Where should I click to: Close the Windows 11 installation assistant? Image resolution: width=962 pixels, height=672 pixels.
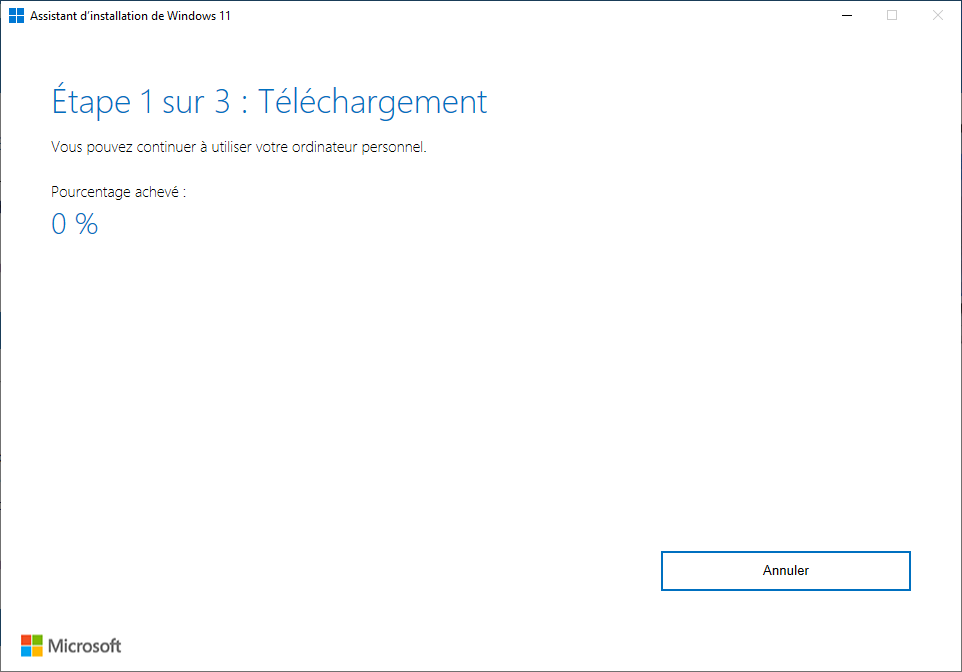tap(937, 15)
